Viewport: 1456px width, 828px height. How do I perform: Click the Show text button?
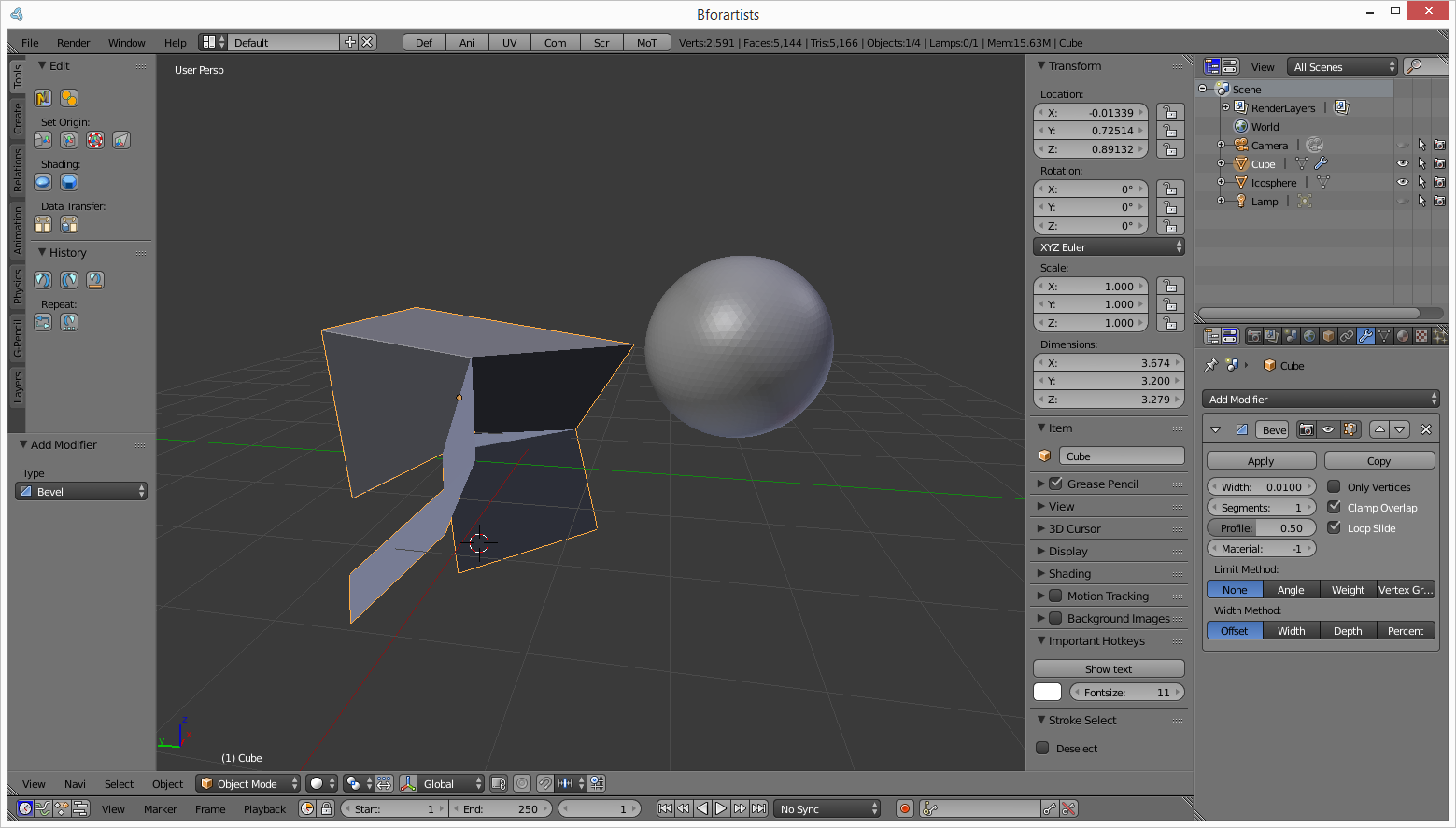coord(1109,669)
